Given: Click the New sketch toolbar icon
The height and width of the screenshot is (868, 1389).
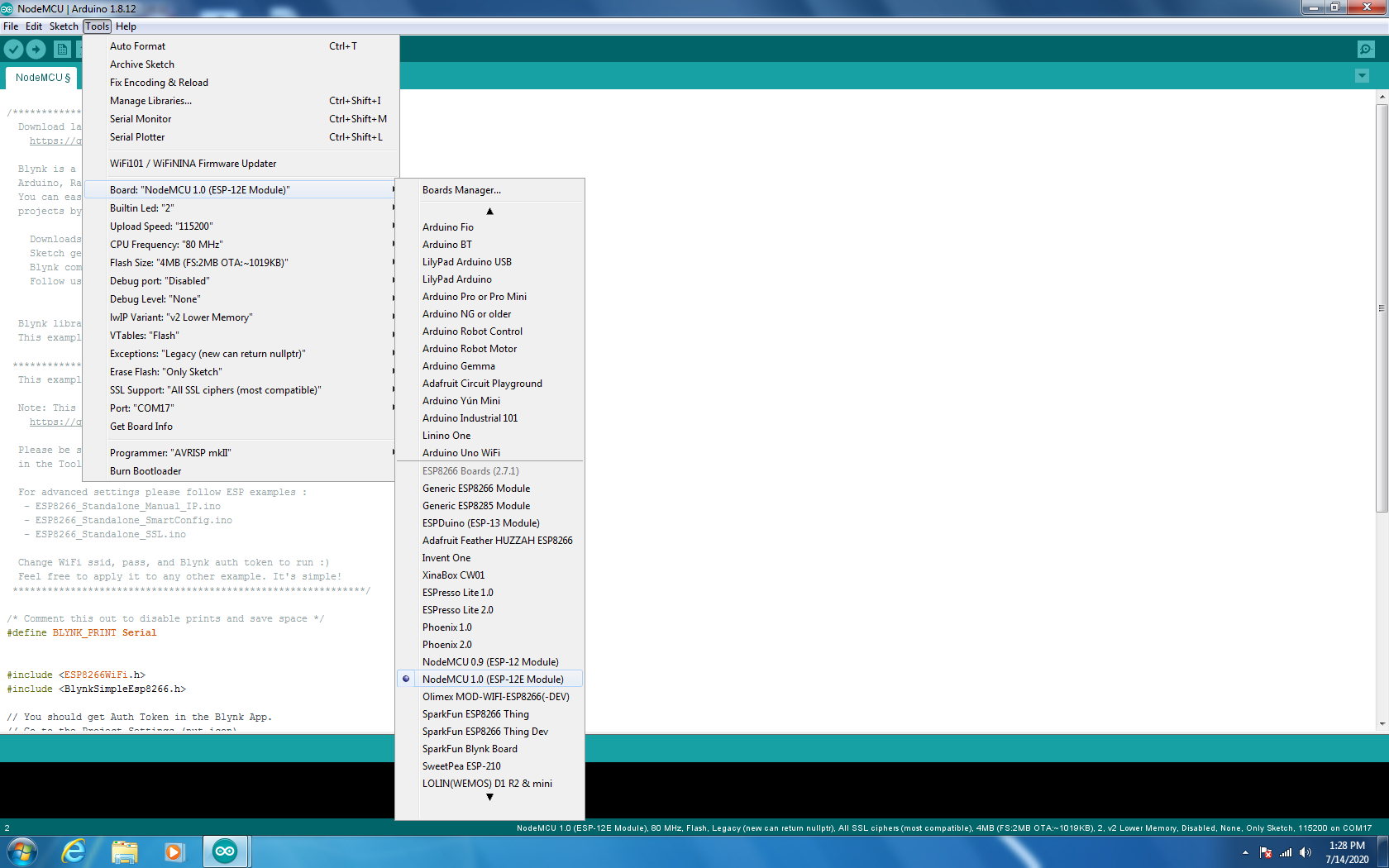Looking at the screenshot, I should (x=62, y=50).
